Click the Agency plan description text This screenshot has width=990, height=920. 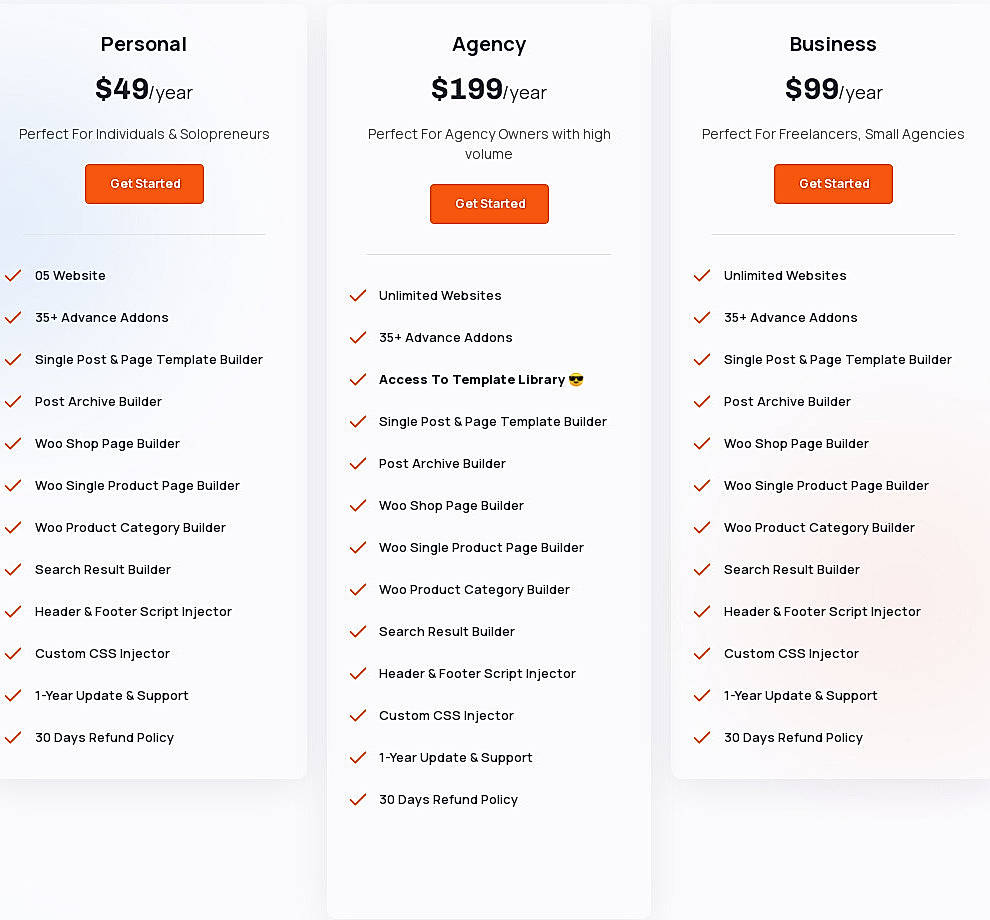pos(489,143)
